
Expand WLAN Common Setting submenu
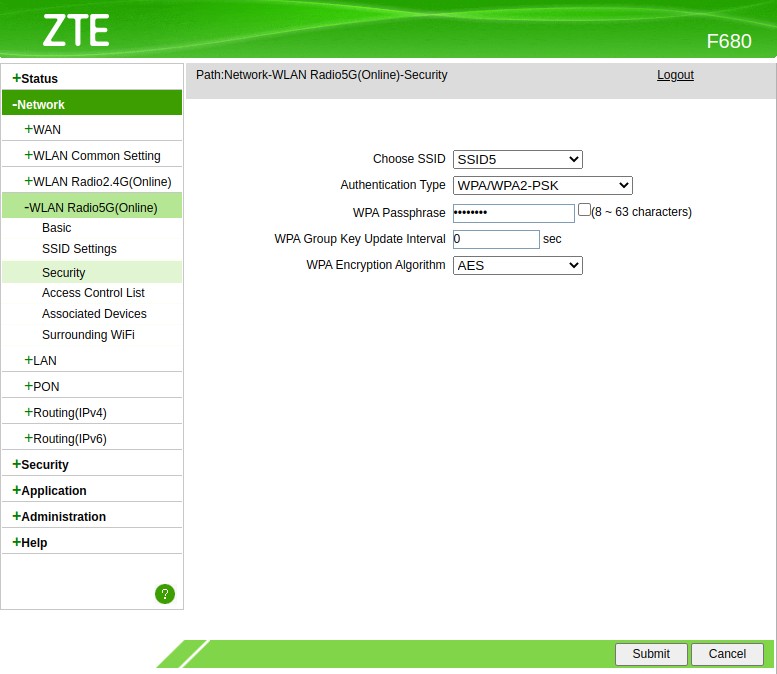click(92, 156)
